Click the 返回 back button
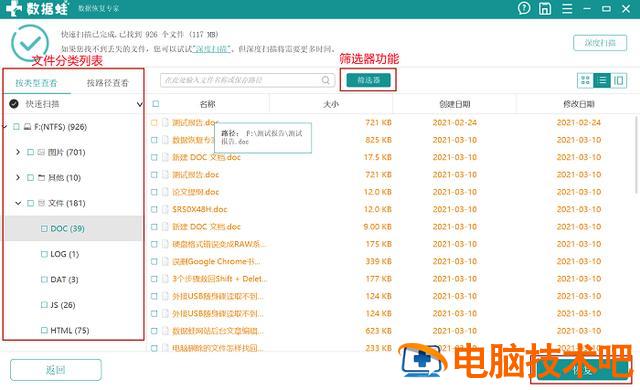 (x=56, y=370)
